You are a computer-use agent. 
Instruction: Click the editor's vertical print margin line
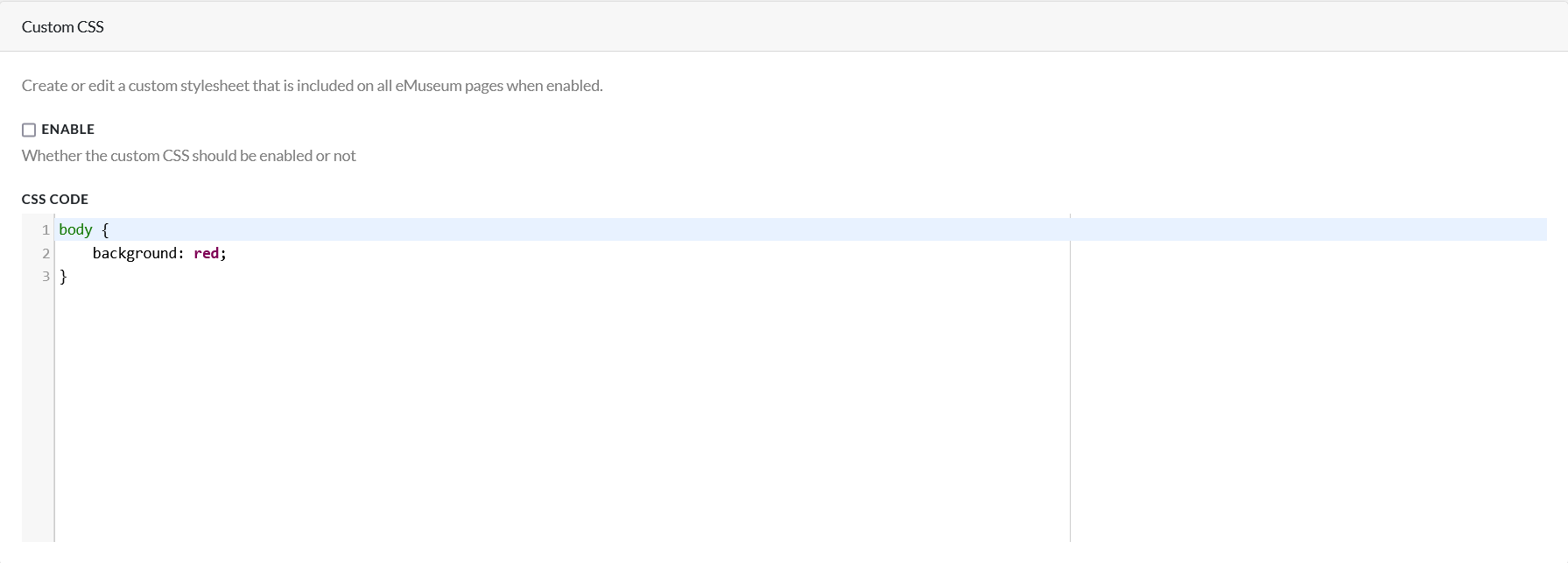tap(1070, 394)
